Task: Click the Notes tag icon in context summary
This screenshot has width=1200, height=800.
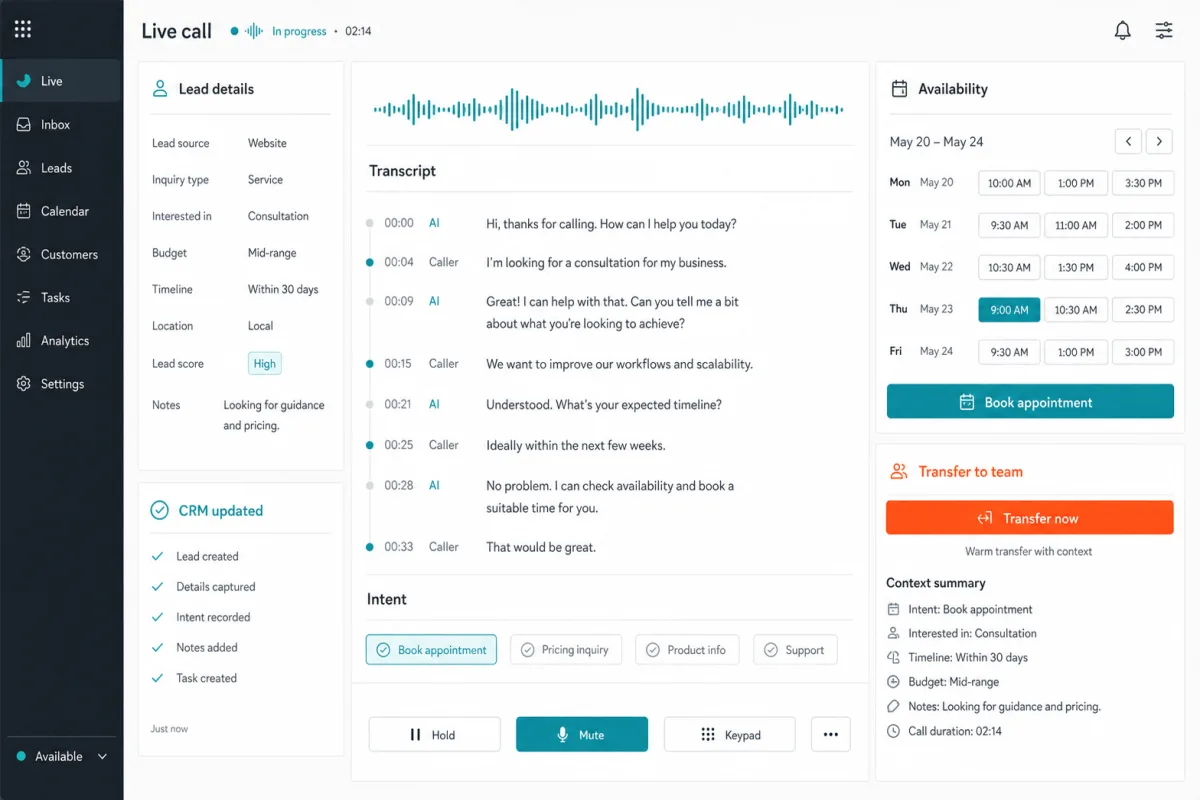Action: (894, 706)
